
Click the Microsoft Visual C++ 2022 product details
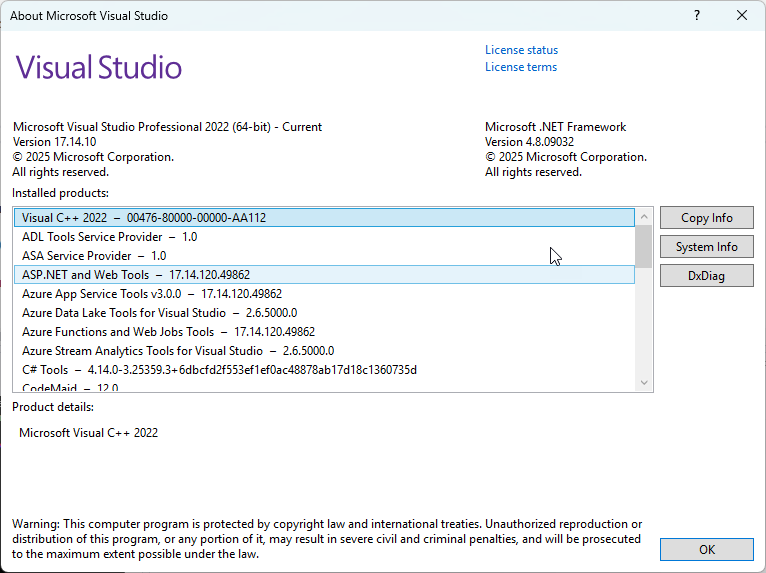click(x=88, y=433)
